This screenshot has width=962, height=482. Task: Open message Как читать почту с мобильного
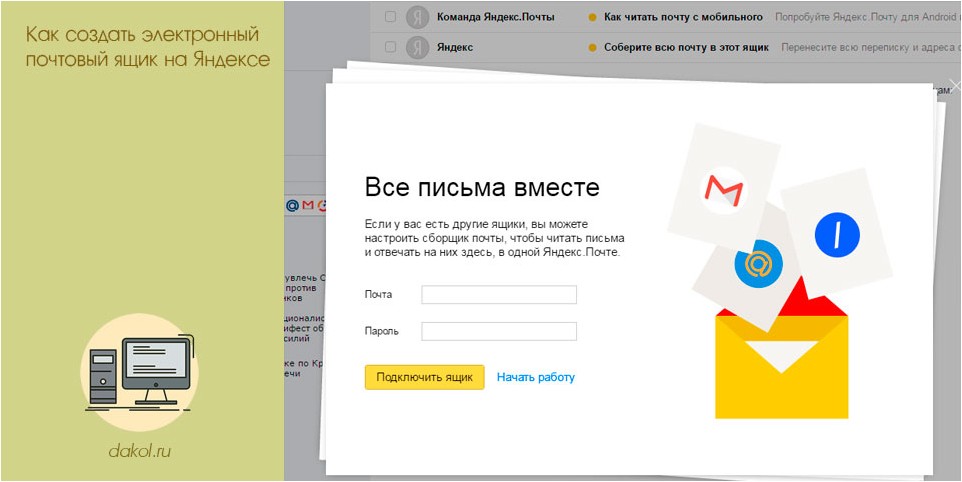coord(683,17)
